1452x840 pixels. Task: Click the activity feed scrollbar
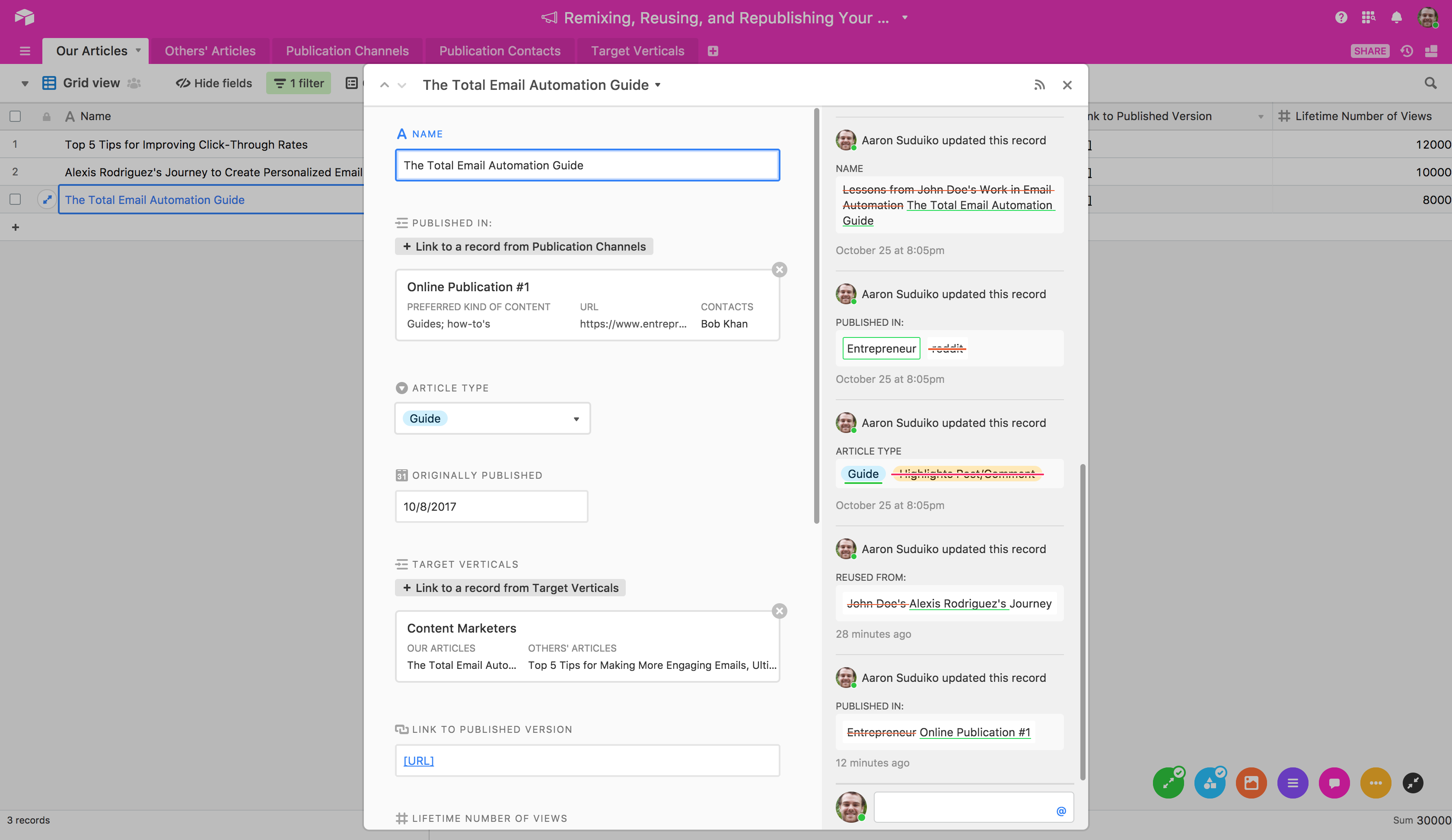(1083, 622)
